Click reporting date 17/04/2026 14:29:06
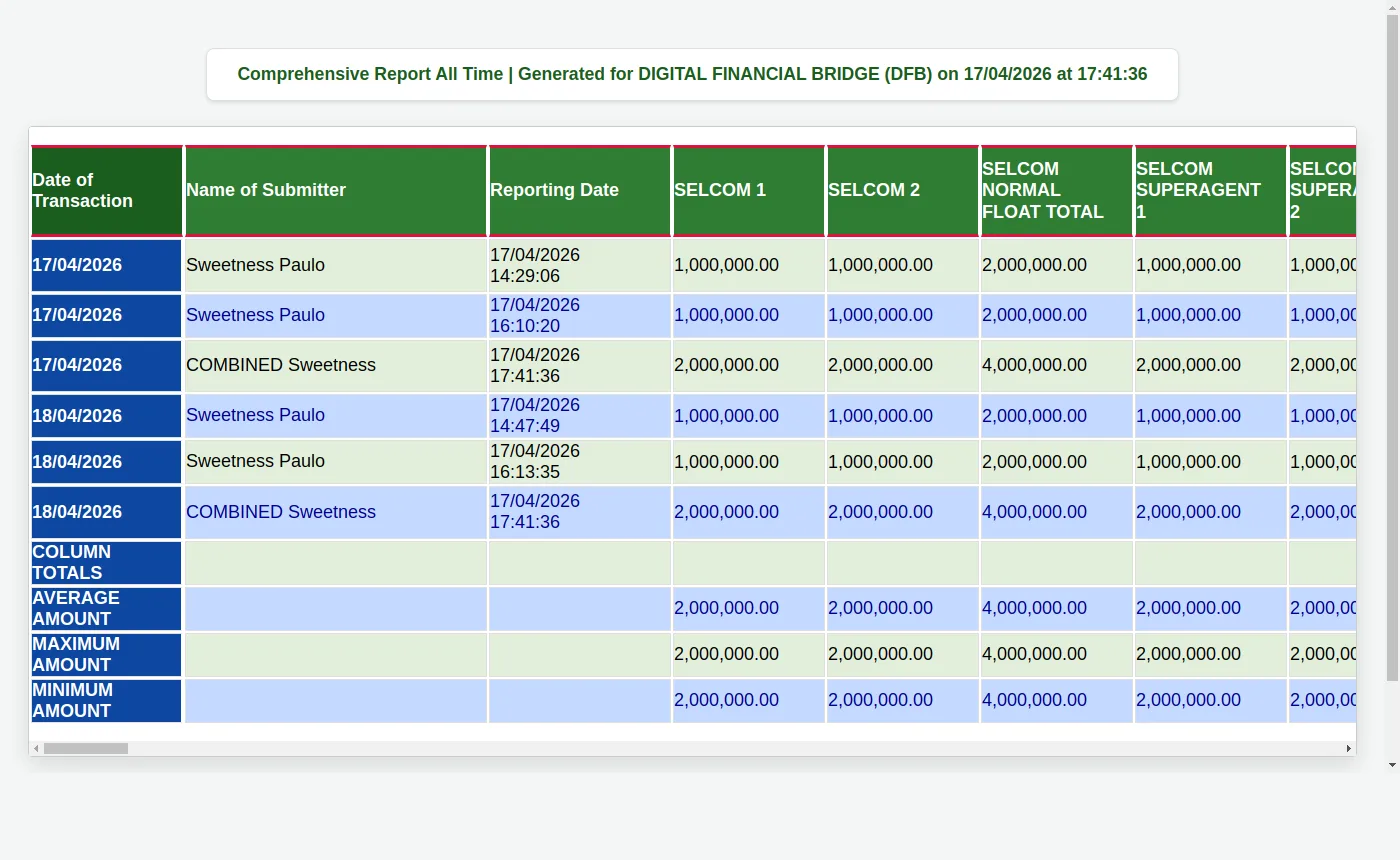This screenshot has width=1400, height=860. click(535, 265)
